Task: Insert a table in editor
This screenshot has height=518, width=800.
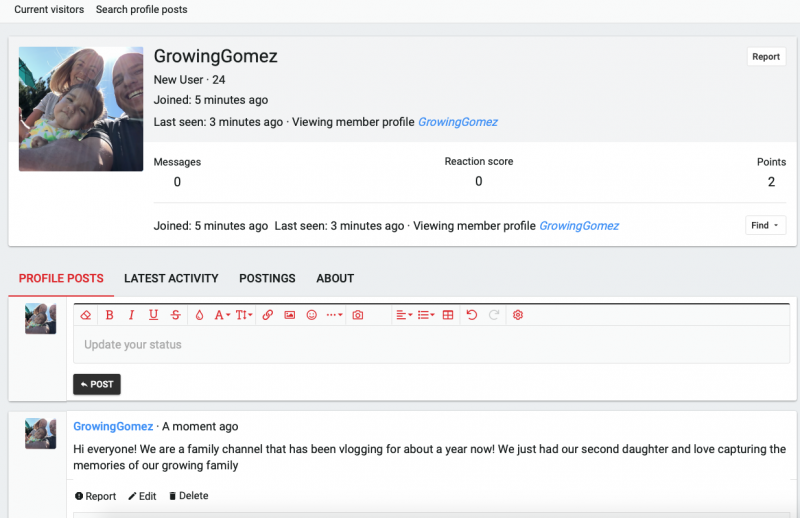Action: [448, 315]
